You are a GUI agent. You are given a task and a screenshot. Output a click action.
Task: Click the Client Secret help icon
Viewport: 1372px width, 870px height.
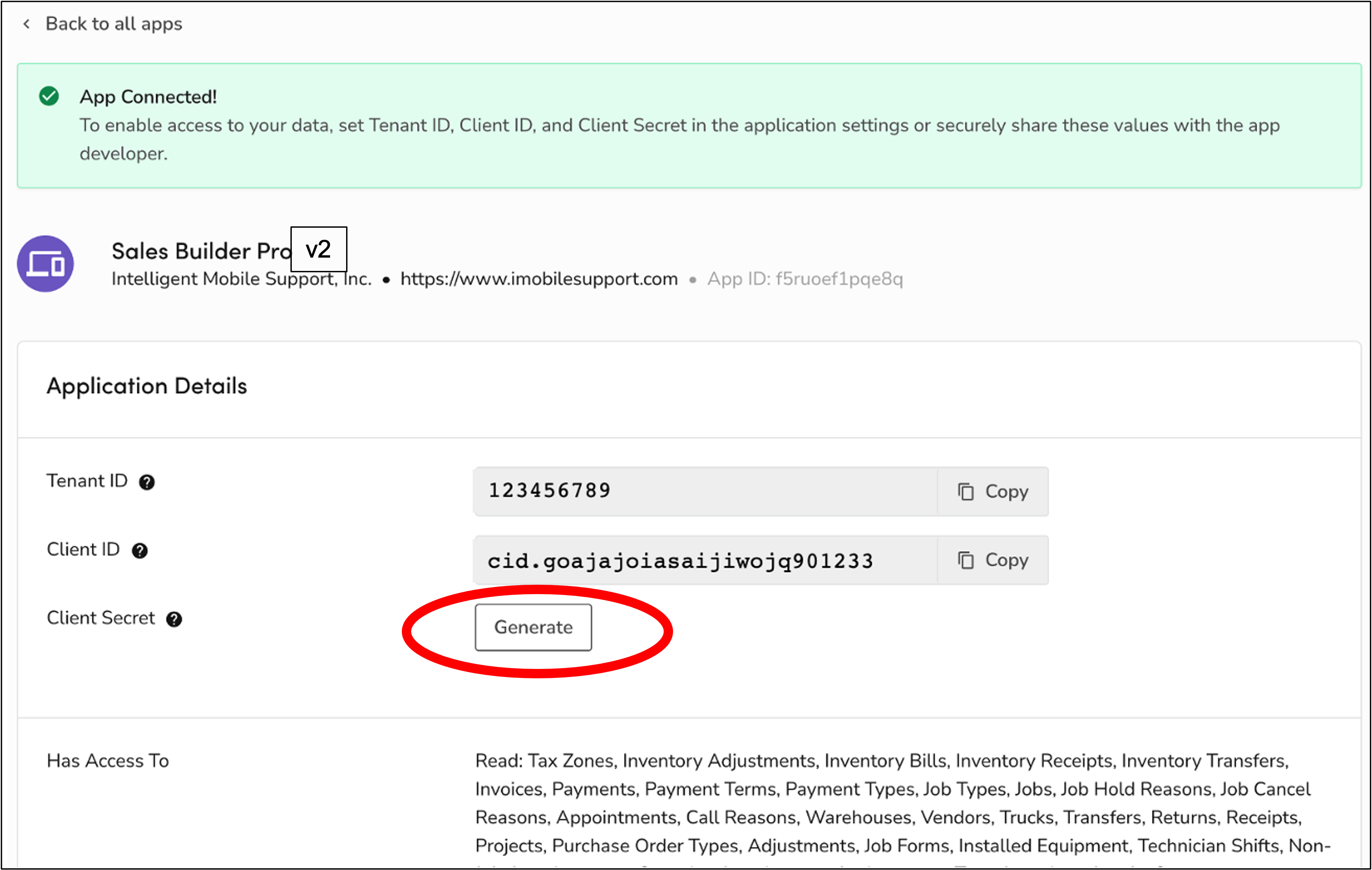coord(174,619)
